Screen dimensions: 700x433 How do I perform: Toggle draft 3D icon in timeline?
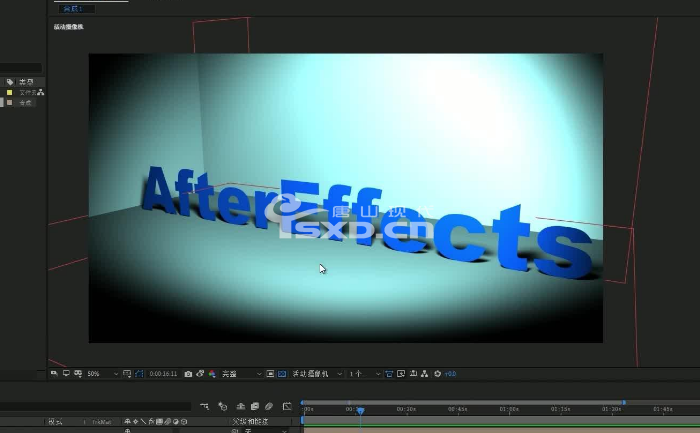(222, 406)
